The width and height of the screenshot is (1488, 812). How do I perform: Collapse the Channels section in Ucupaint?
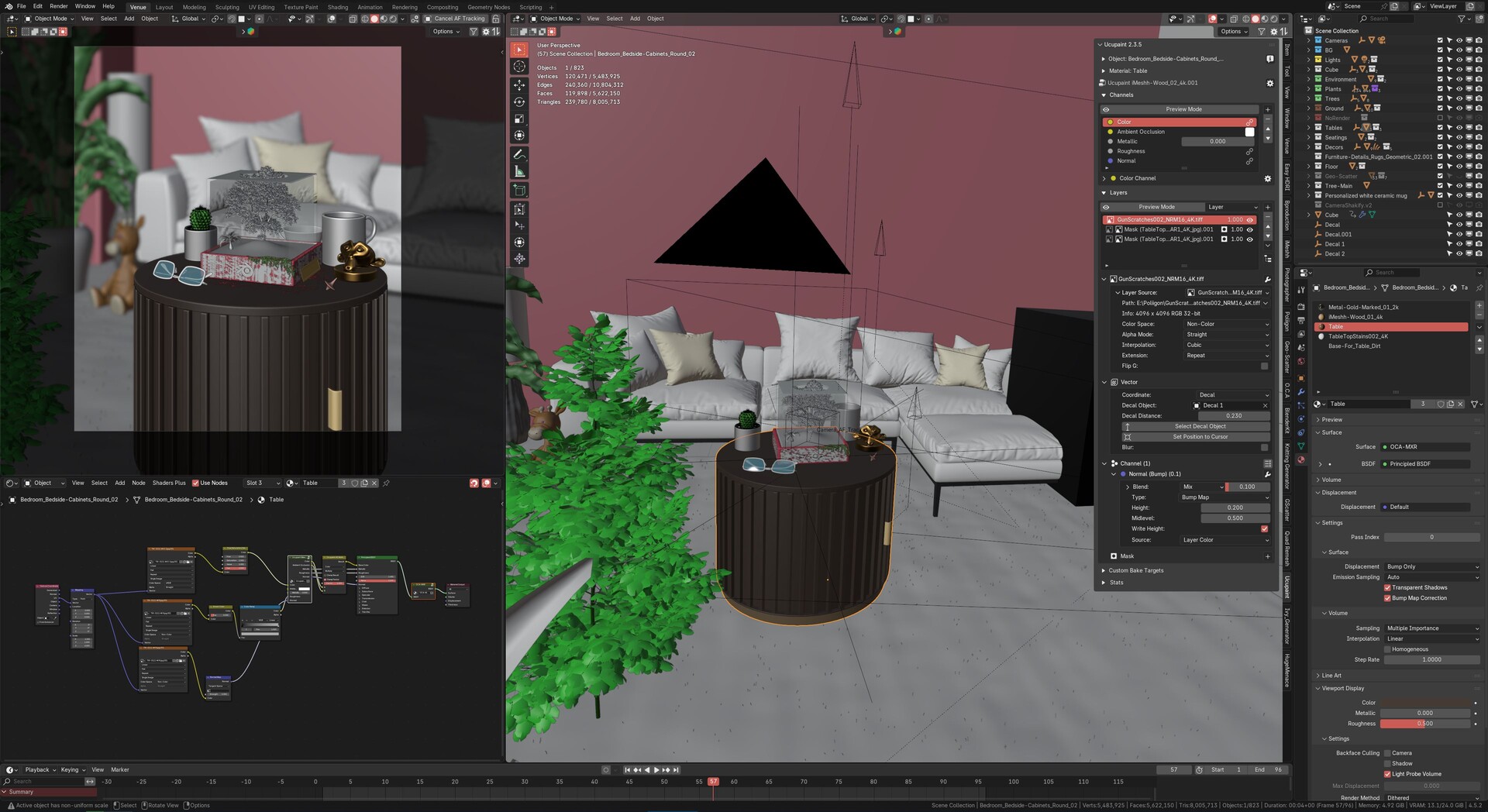(x=1104, y=95)
